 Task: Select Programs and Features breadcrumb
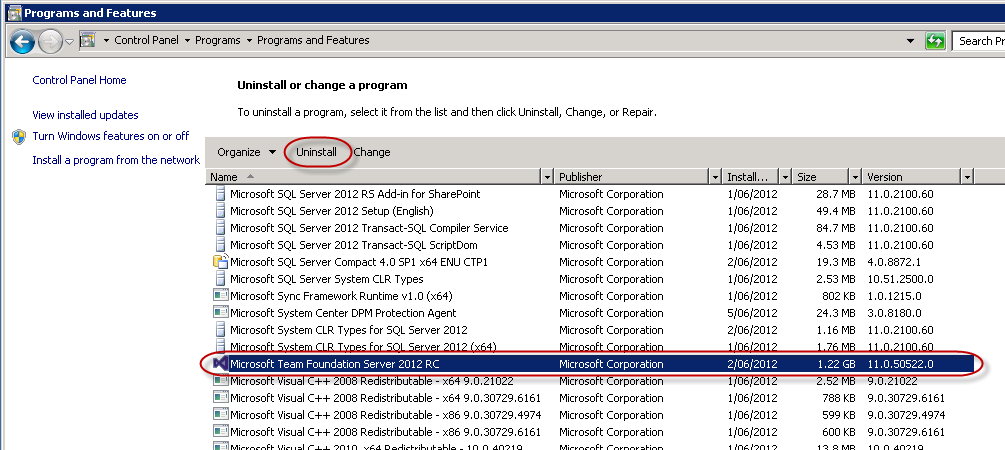point(313,40)
